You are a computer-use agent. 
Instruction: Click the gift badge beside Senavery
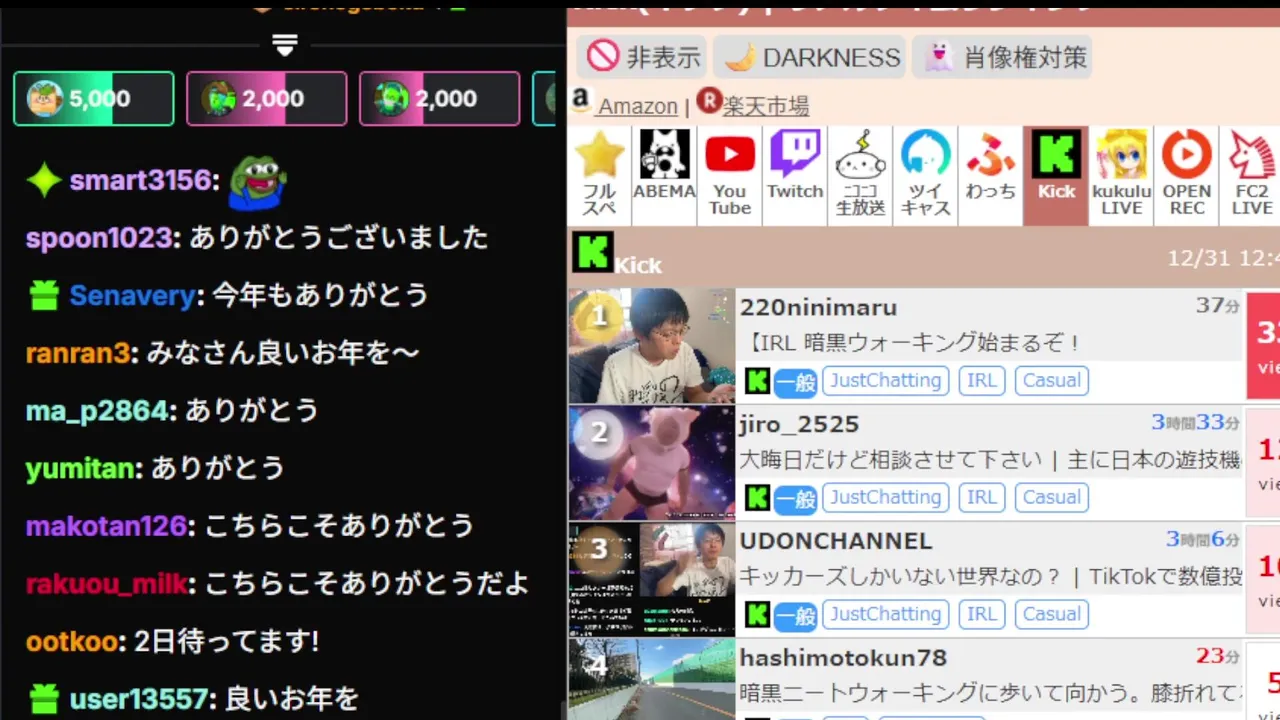[44, 295]
